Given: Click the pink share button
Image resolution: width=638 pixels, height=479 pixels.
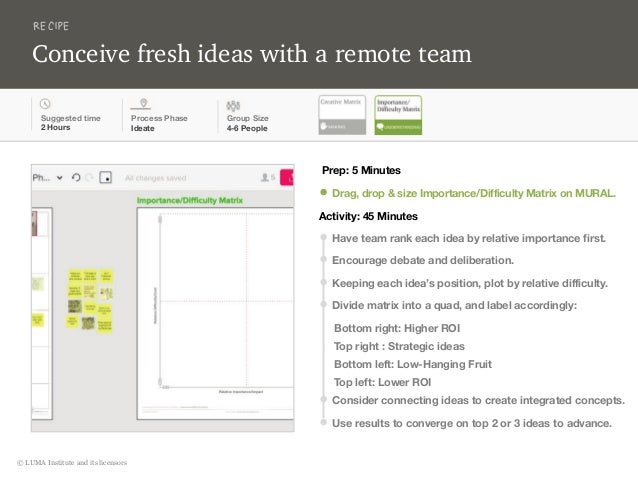Looking at the screenshot, I should coord(287,178).
